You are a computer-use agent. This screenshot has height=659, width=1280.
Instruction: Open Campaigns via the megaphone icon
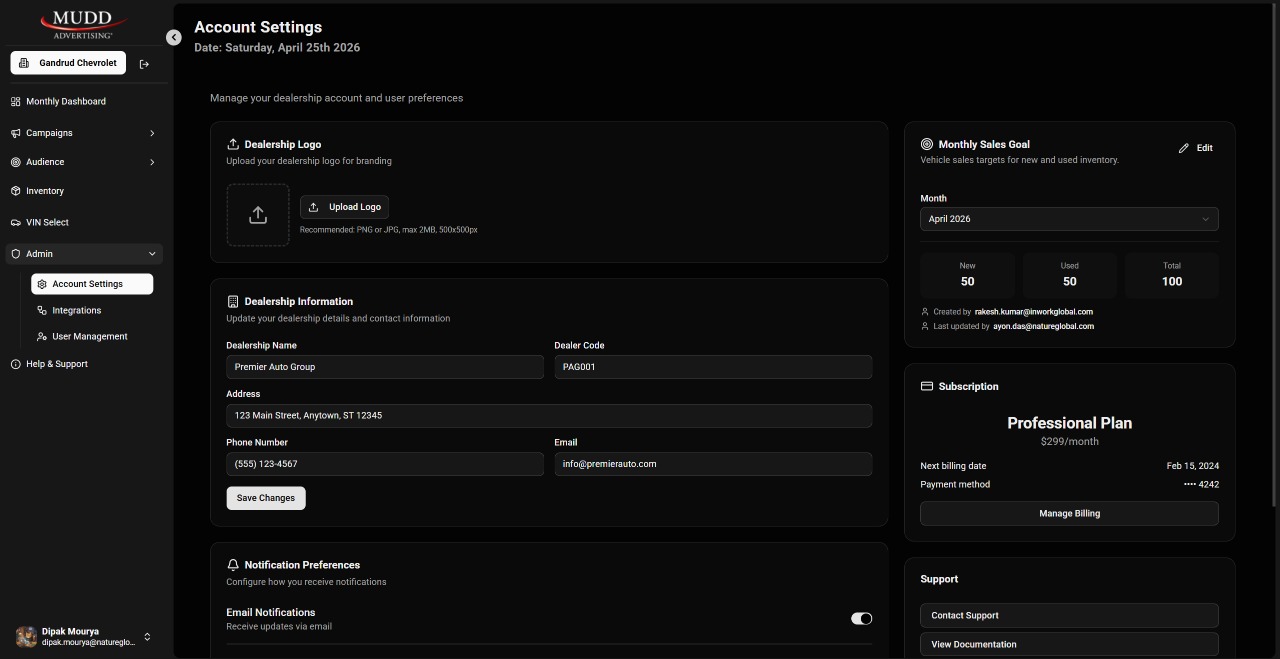15,132
